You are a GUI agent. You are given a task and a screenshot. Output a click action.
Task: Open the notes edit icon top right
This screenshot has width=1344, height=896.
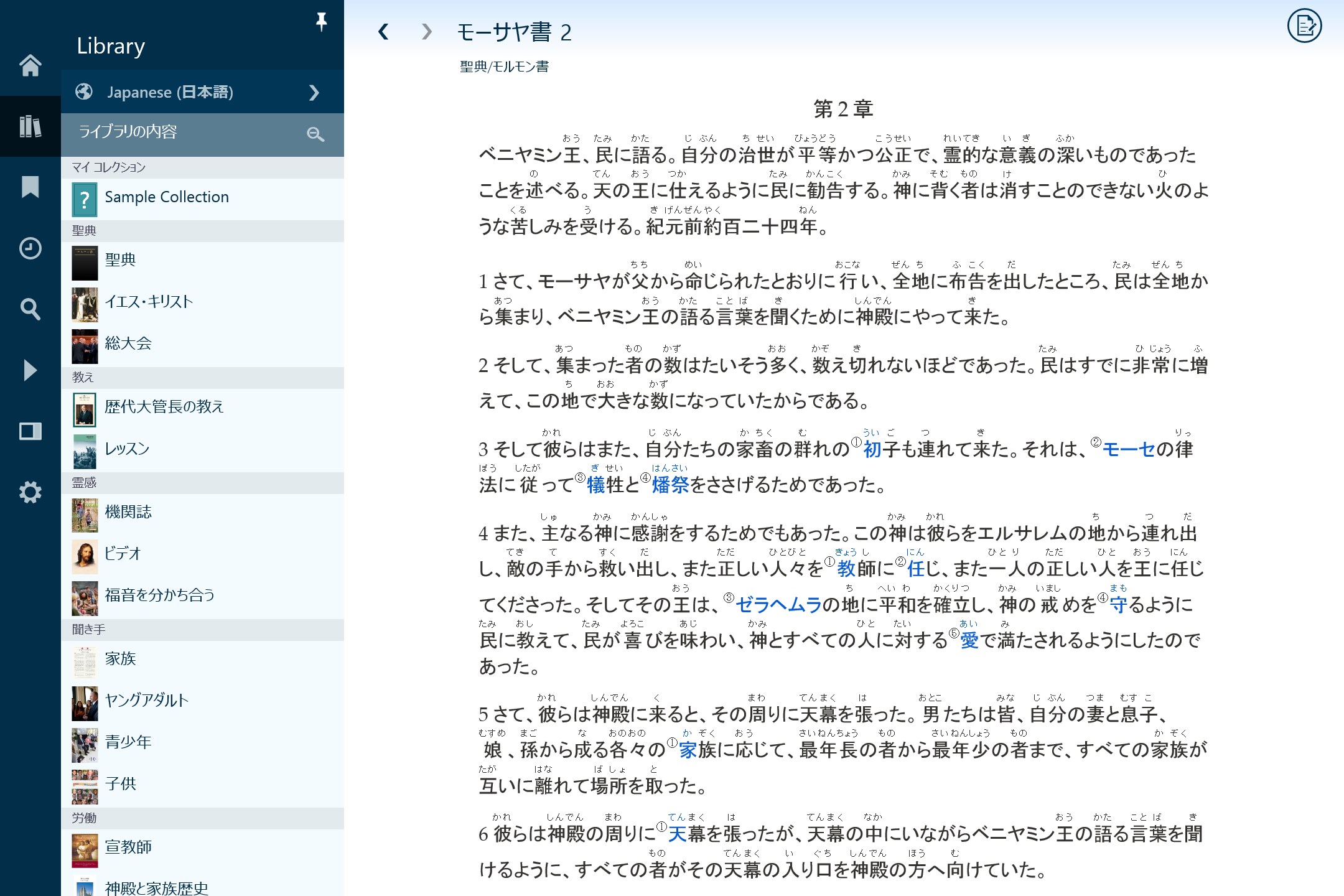click(1304, 26)
